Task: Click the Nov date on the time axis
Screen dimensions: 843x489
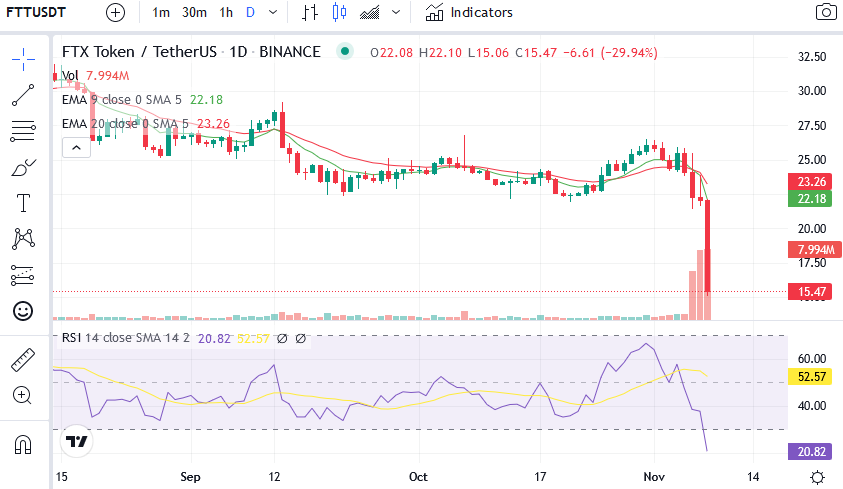Action: tap(654, 477)
